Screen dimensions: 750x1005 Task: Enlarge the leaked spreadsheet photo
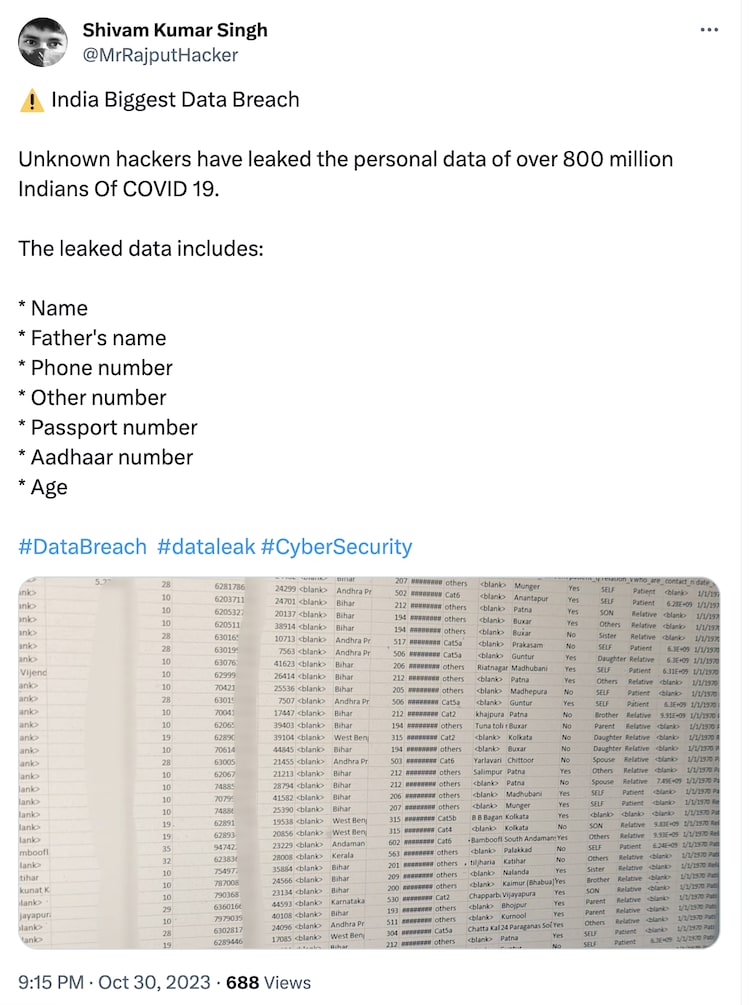[x=369, y=762]
